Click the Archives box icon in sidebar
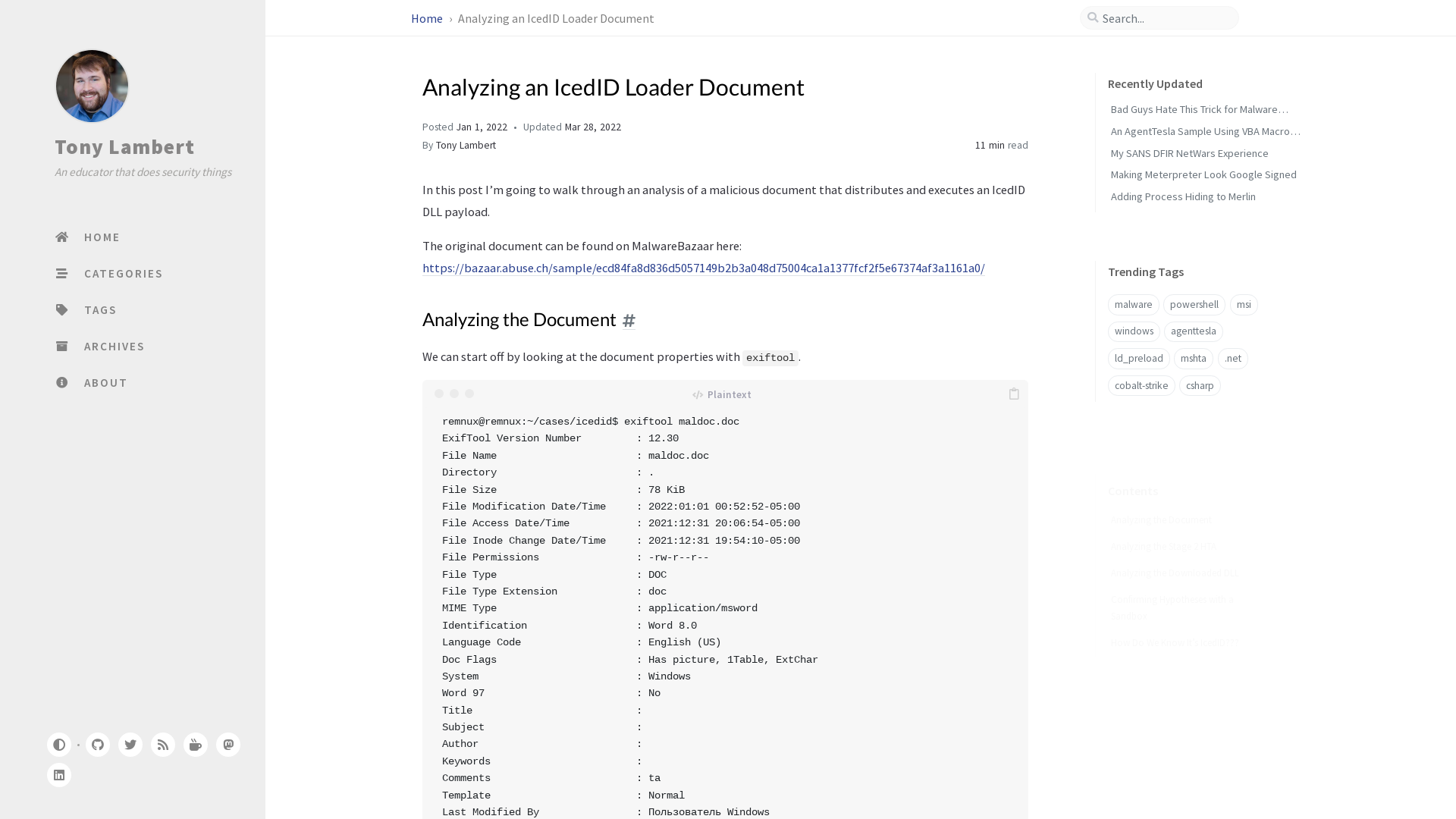The width and height of the screenshot is (1456, 819). [x=62, y=347]
